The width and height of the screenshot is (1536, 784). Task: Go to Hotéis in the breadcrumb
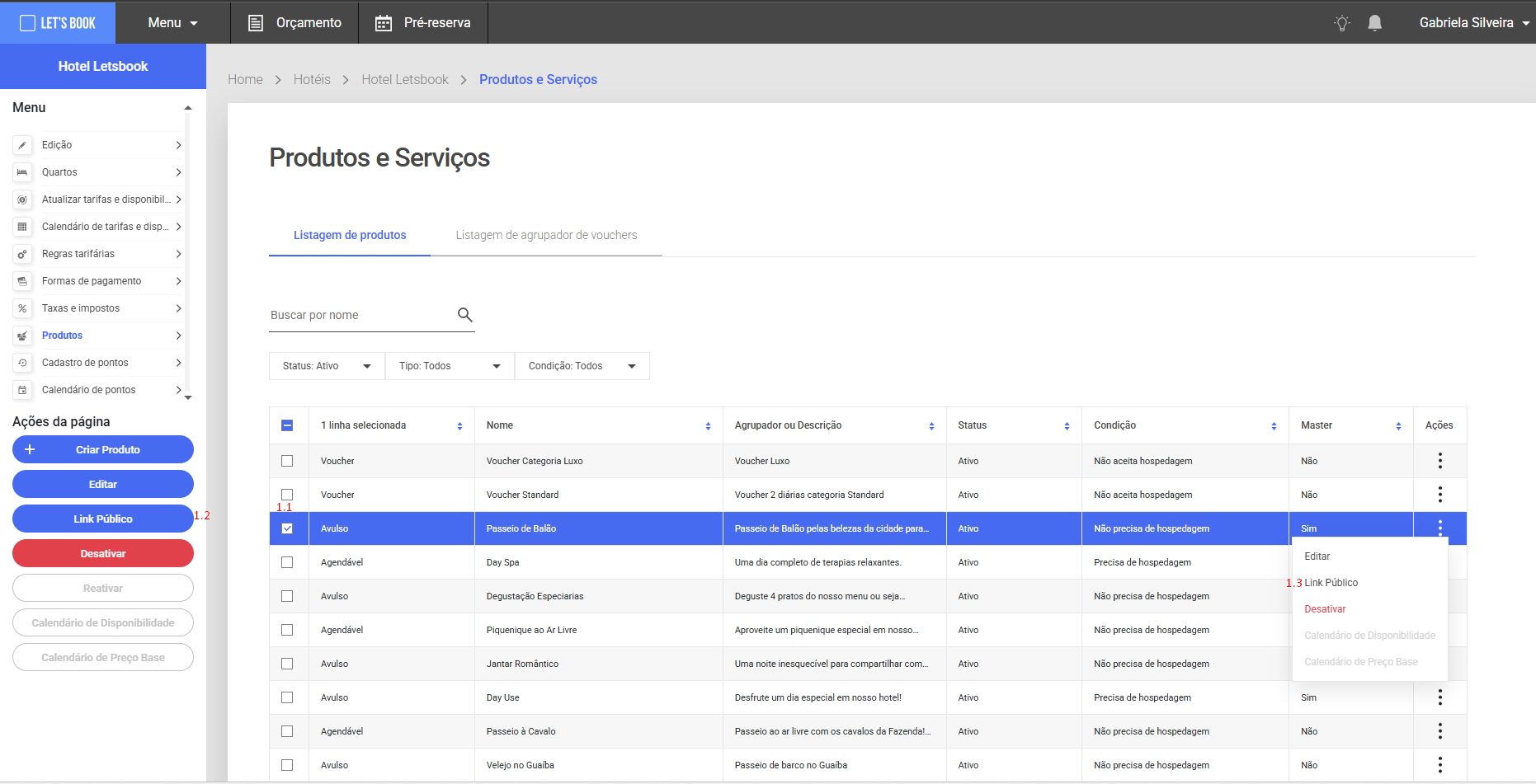point(312,79)
